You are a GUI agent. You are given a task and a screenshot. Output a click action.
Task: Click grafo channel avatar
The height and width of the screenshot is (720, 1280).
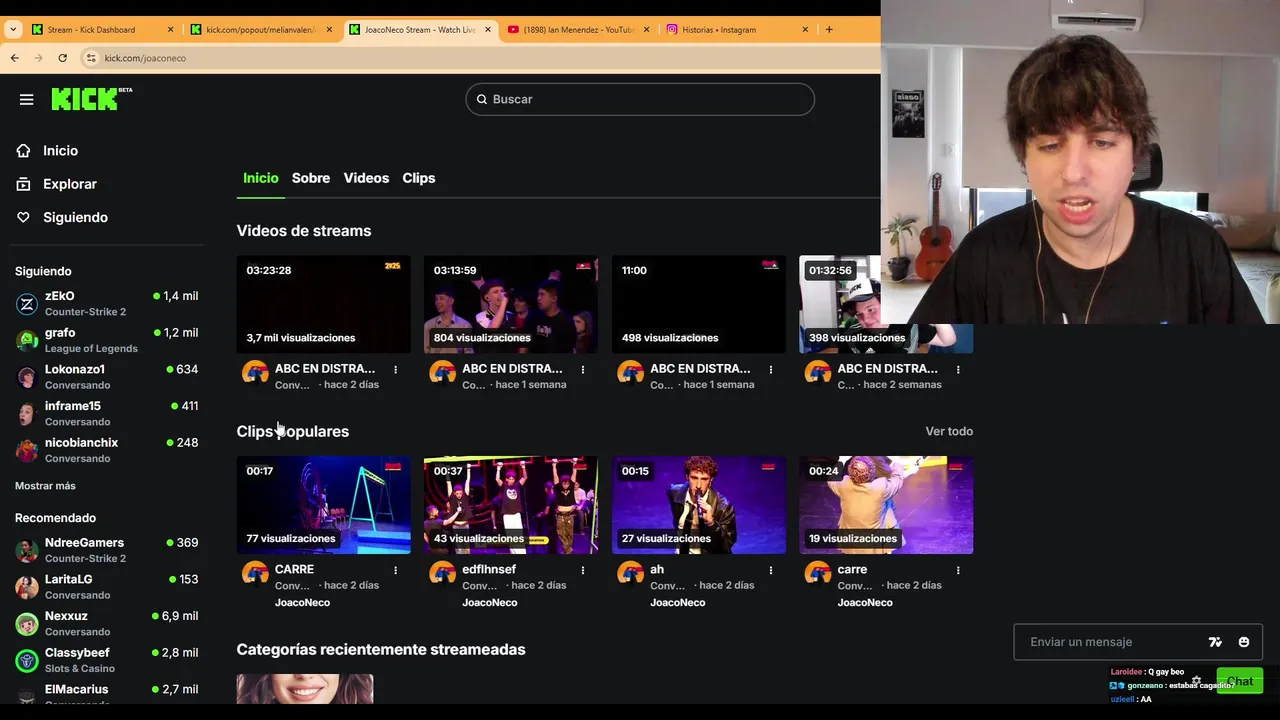click(x=27, y=340)
